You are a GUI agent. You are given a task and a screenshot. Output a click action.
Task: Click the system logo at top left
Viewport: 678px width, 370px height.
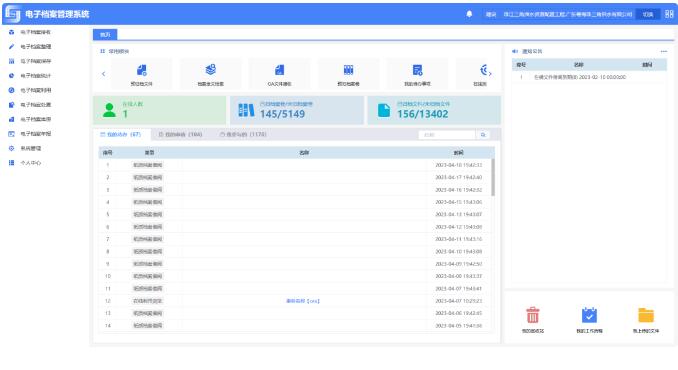coord(13,14)
